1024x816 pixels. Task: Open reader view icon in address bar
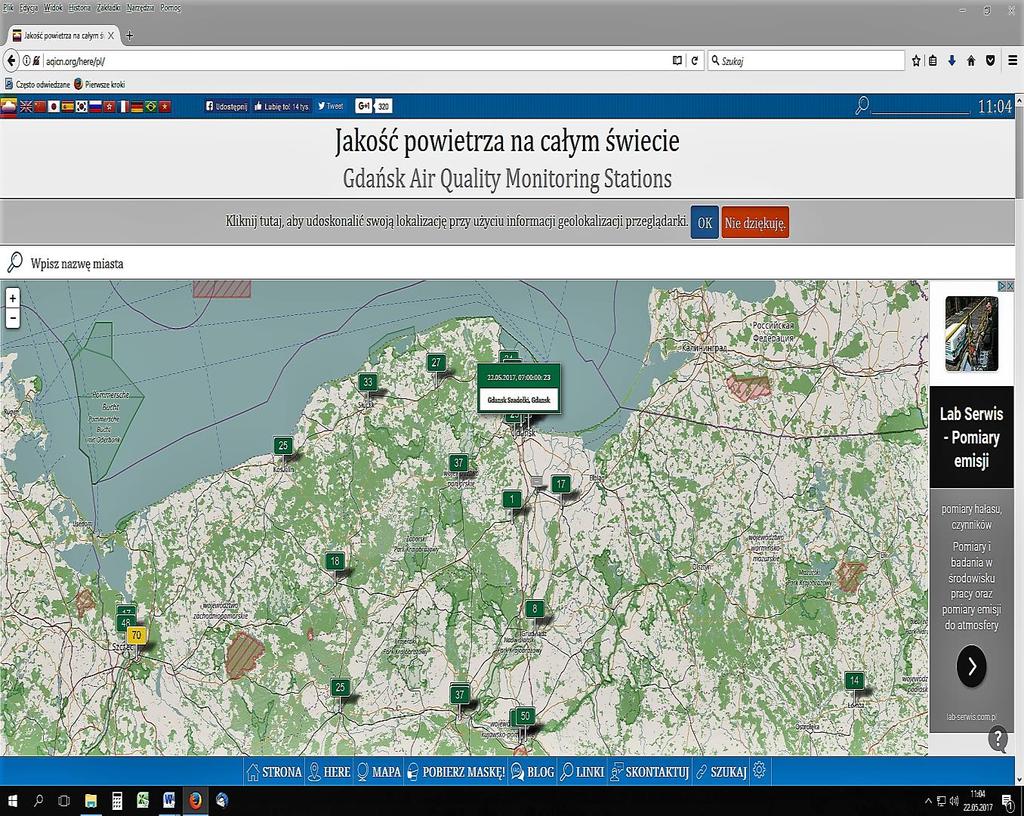click(x=677, y=61)
